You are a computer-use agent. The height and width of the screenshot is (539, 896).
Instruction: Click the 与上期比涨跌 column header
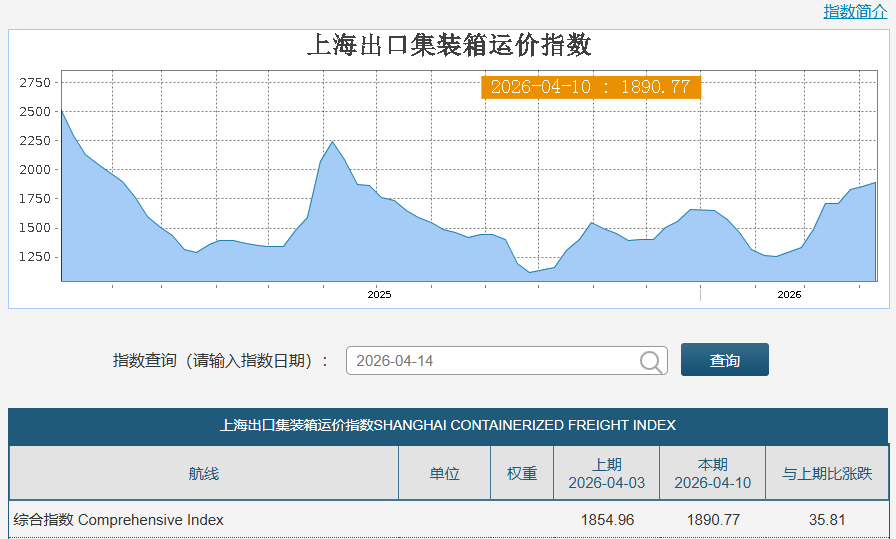(x=827, y=473)
